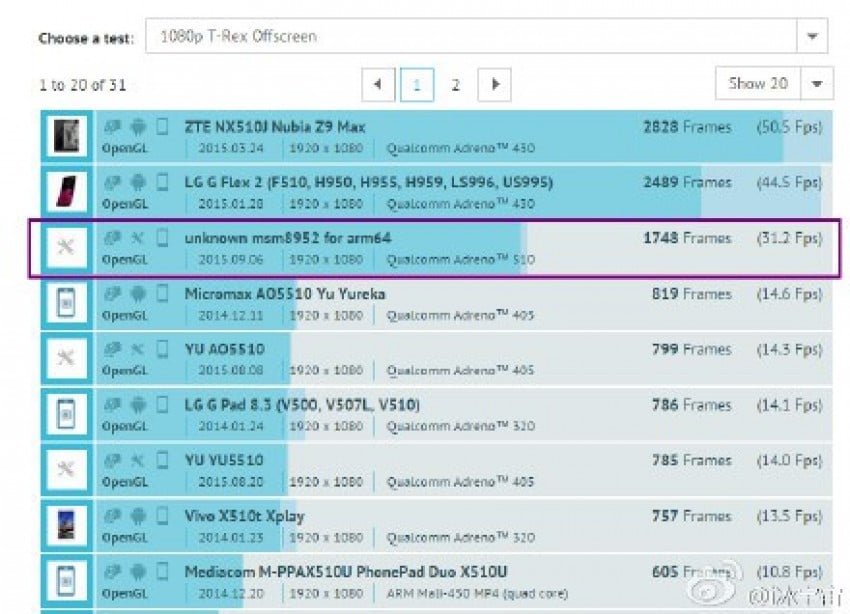Click the phone icon in the LG G Flex 2 row
Image resolution: width=850 pixels, height=614 pixels.
click(x=162, y=182)
